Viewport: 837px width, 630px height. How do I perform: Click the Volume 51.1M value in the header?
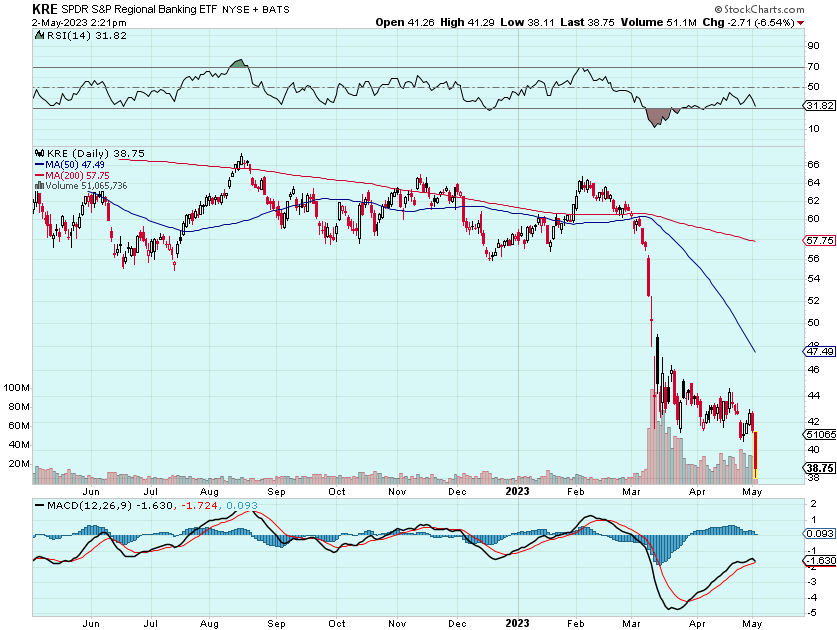tap(659, 22)
